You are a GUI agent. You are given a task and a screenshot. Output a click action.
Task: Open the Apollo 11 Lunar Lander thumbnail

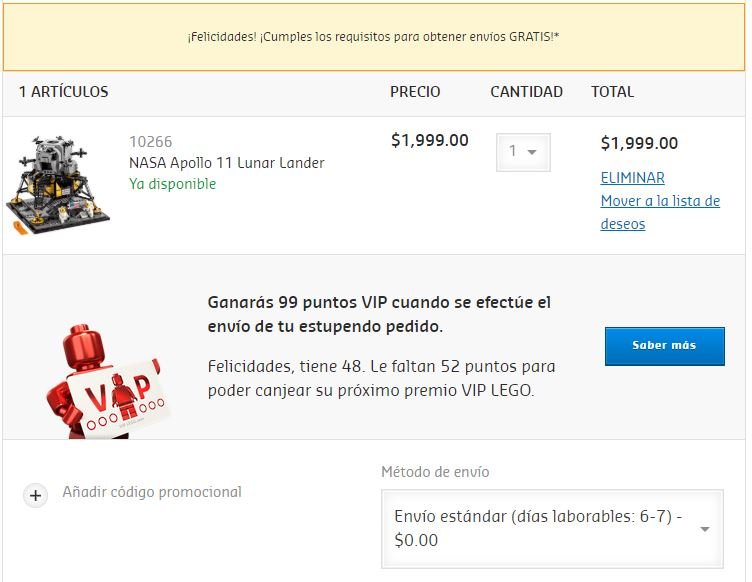tap(58, 185)
